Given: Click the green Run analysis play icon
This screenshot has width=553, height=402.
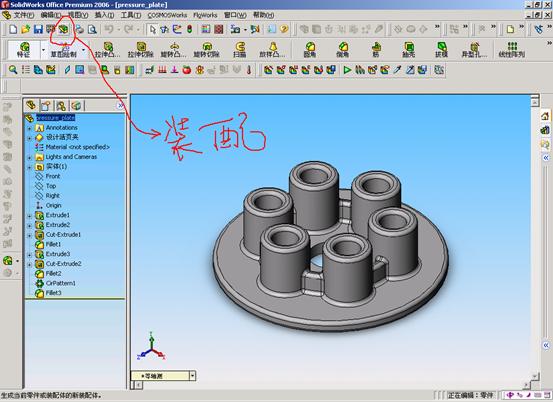Looking at the screenshot, I should [347, 70].
